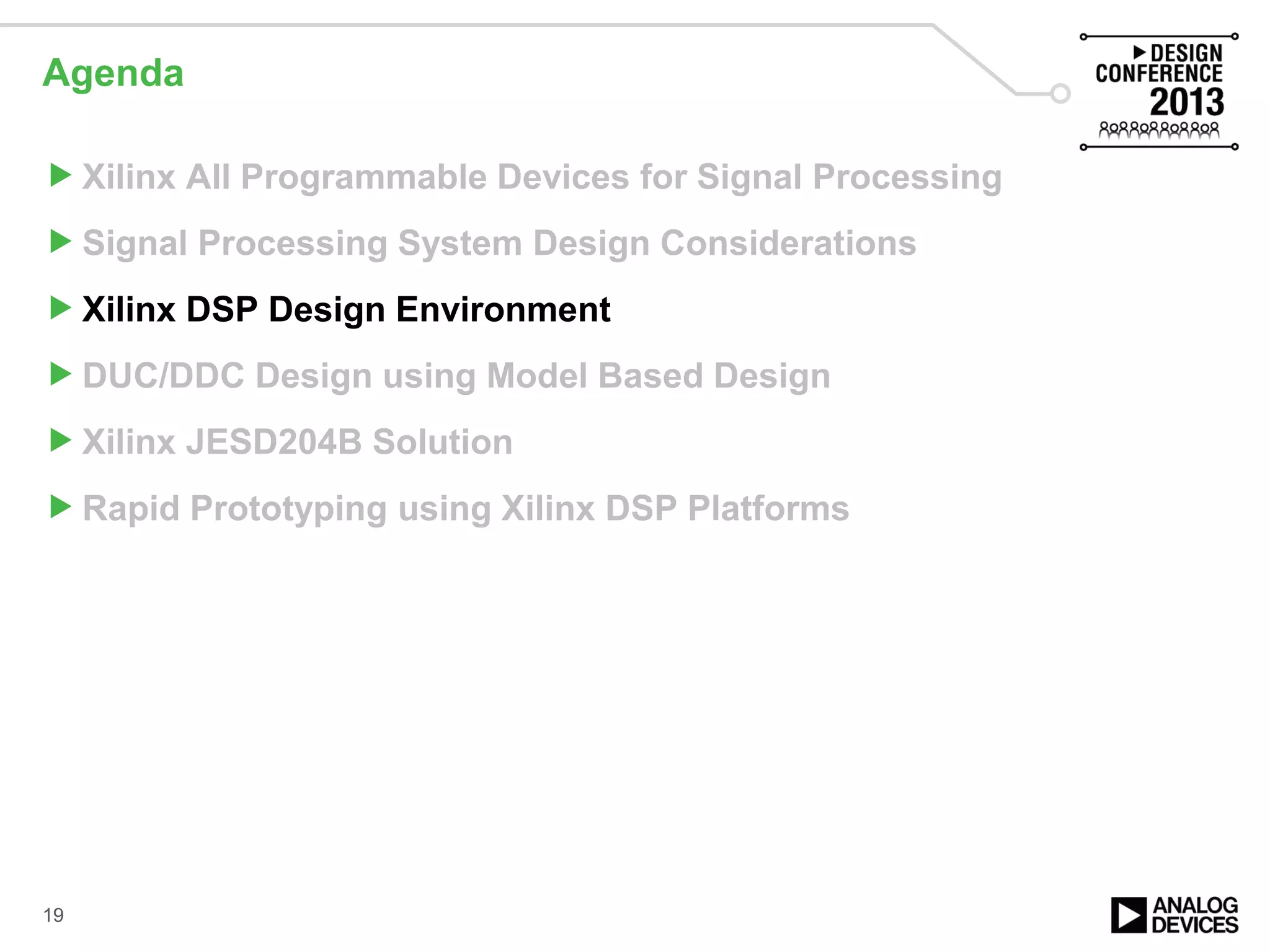This screenshot has width=1270, height=952.
Task: Click green bullet arrow beside Signal Processing System
Action: pyautogui.click(x=60, y=241)
